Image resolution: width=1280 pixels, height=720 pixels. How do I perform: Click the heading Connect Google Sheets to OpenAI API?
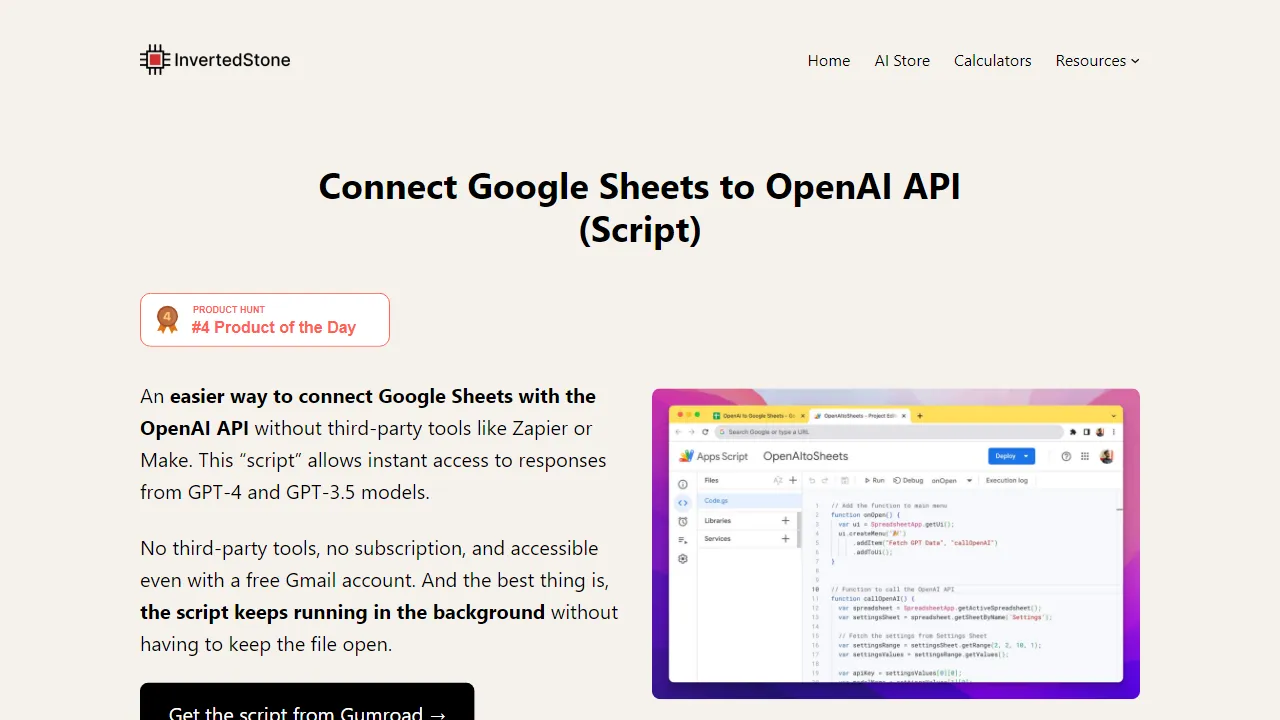pos(640,208)
